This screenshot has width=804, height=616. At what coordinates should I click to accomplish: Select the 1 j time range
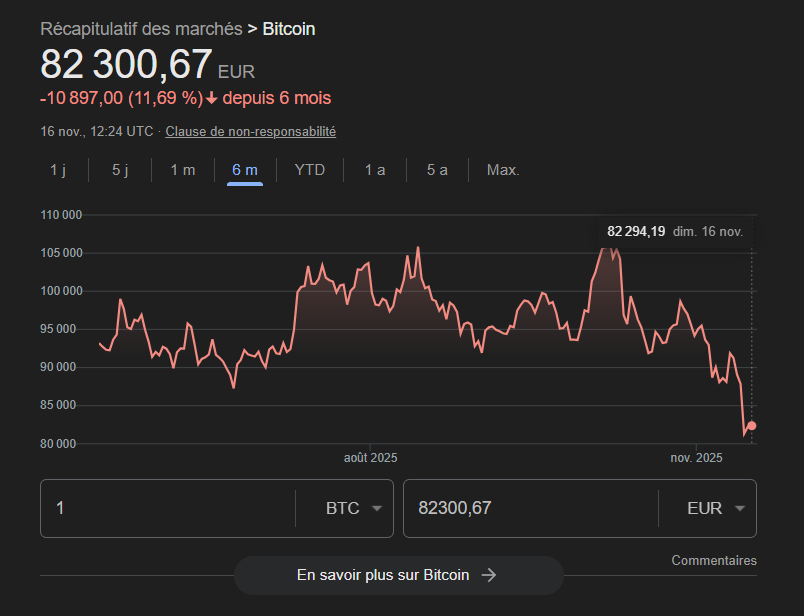pos(58,170)
